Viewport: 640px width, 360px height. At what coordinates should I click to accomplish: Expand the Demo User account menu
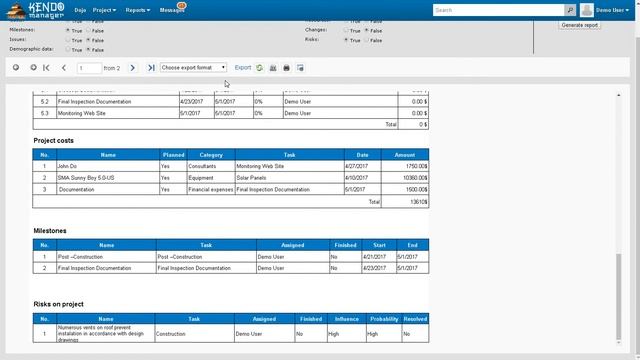612,10
